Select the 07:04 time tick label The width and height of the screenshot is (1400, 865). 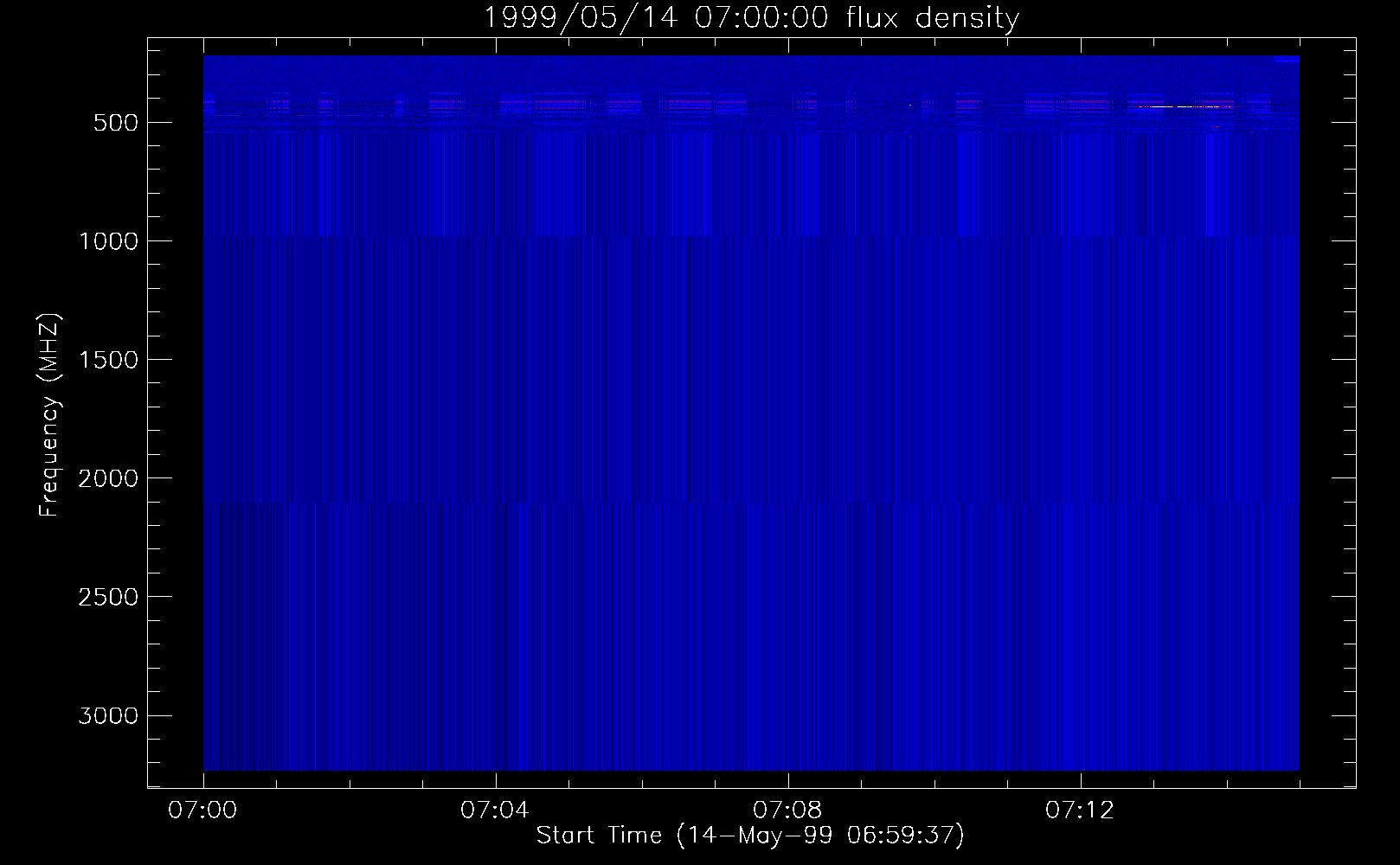pos(496,811)
